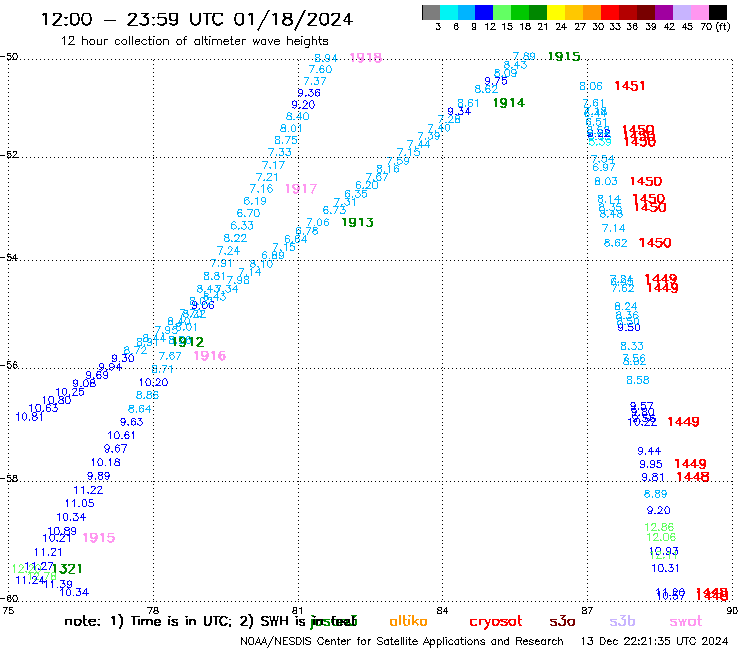Screen dimensions: 740x650
Task: Click the wave height value '10.20'
Action: 153,382
